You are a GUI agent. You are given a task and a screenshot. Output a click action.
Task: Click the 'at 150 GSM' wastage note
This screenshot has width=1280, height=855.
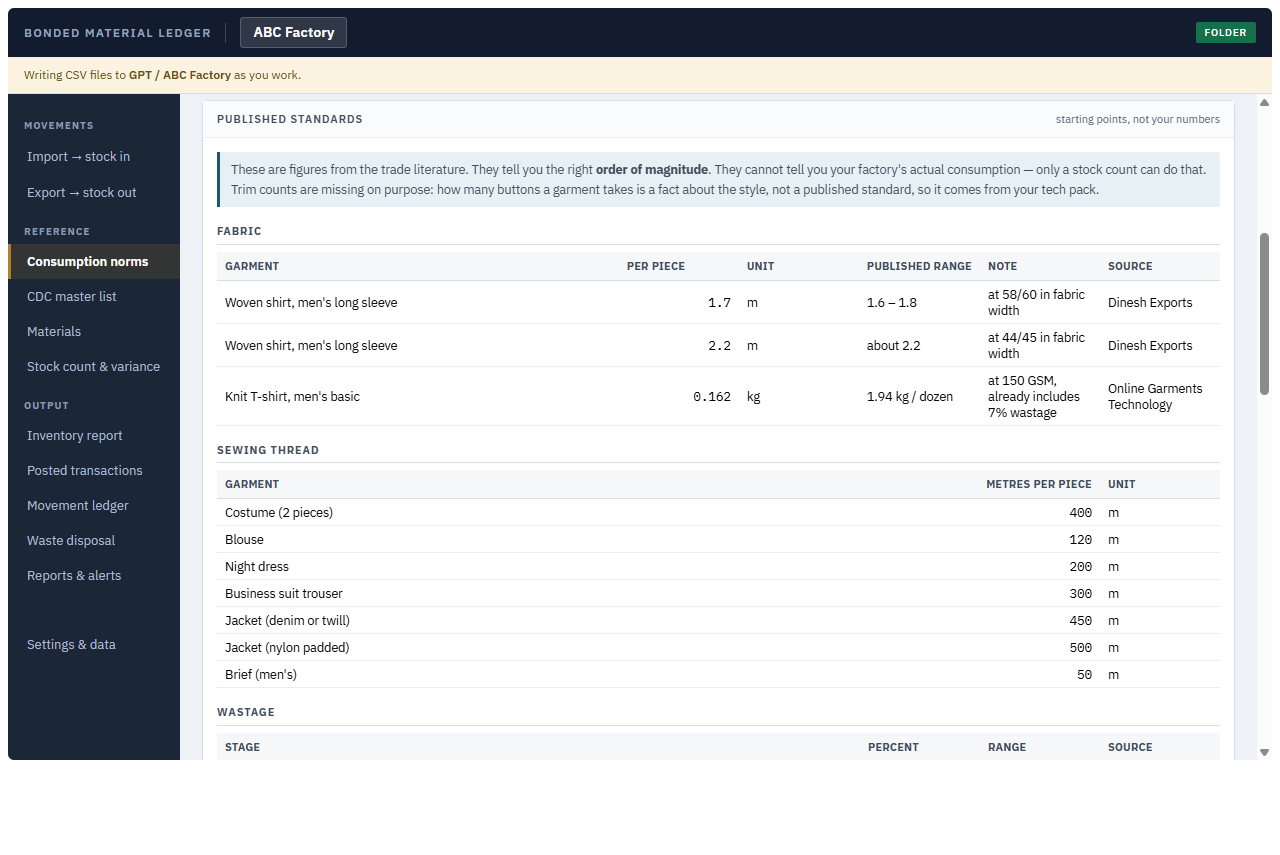tap(1034, 397)
